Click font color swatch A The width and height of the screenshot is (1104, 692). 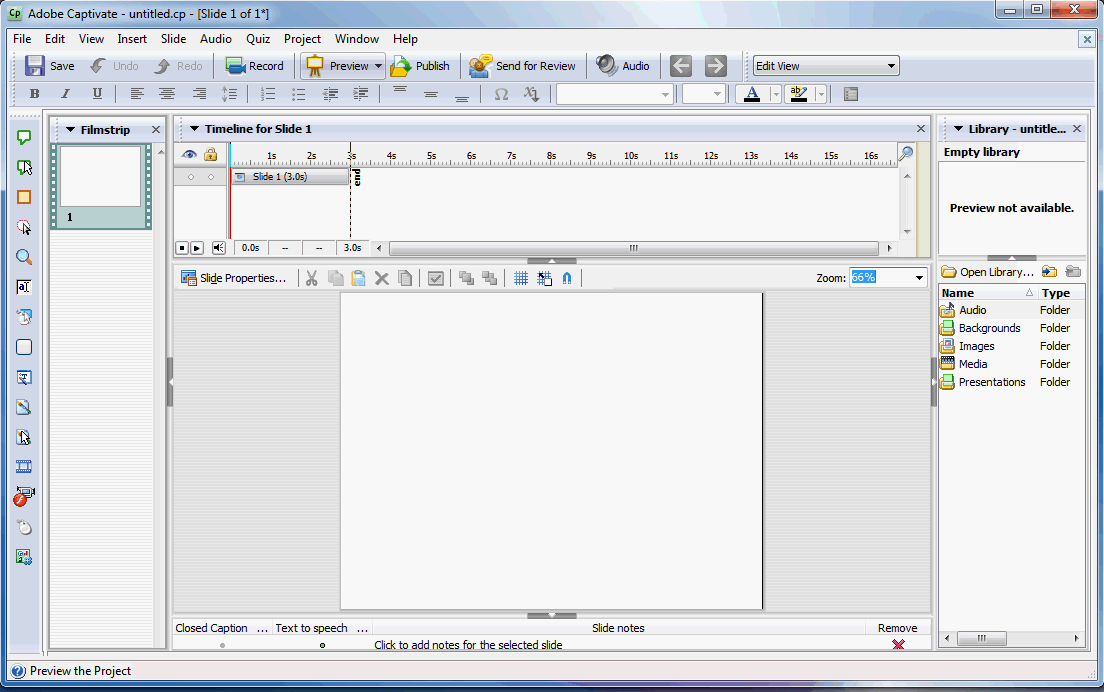click(x=752, y=94)
